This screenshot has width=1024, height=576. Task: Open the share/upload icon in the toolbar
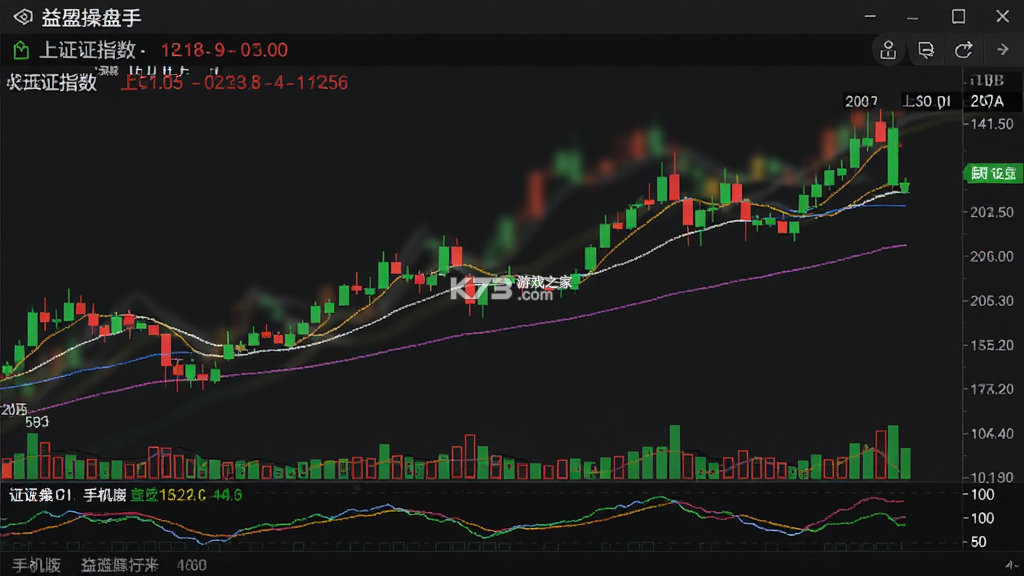888,50
